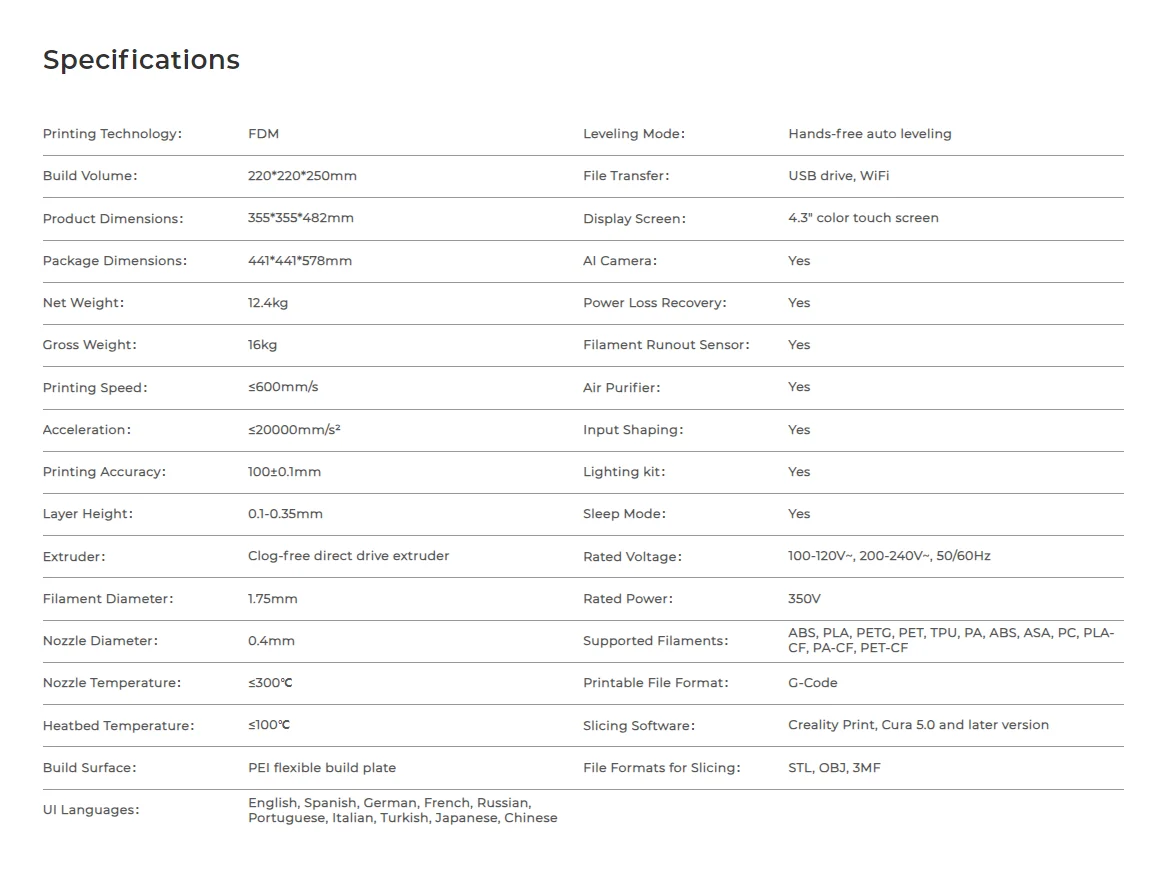1169x881 pixels.
Task: Click the Supported Filaments label
Action: coord(656,641)
